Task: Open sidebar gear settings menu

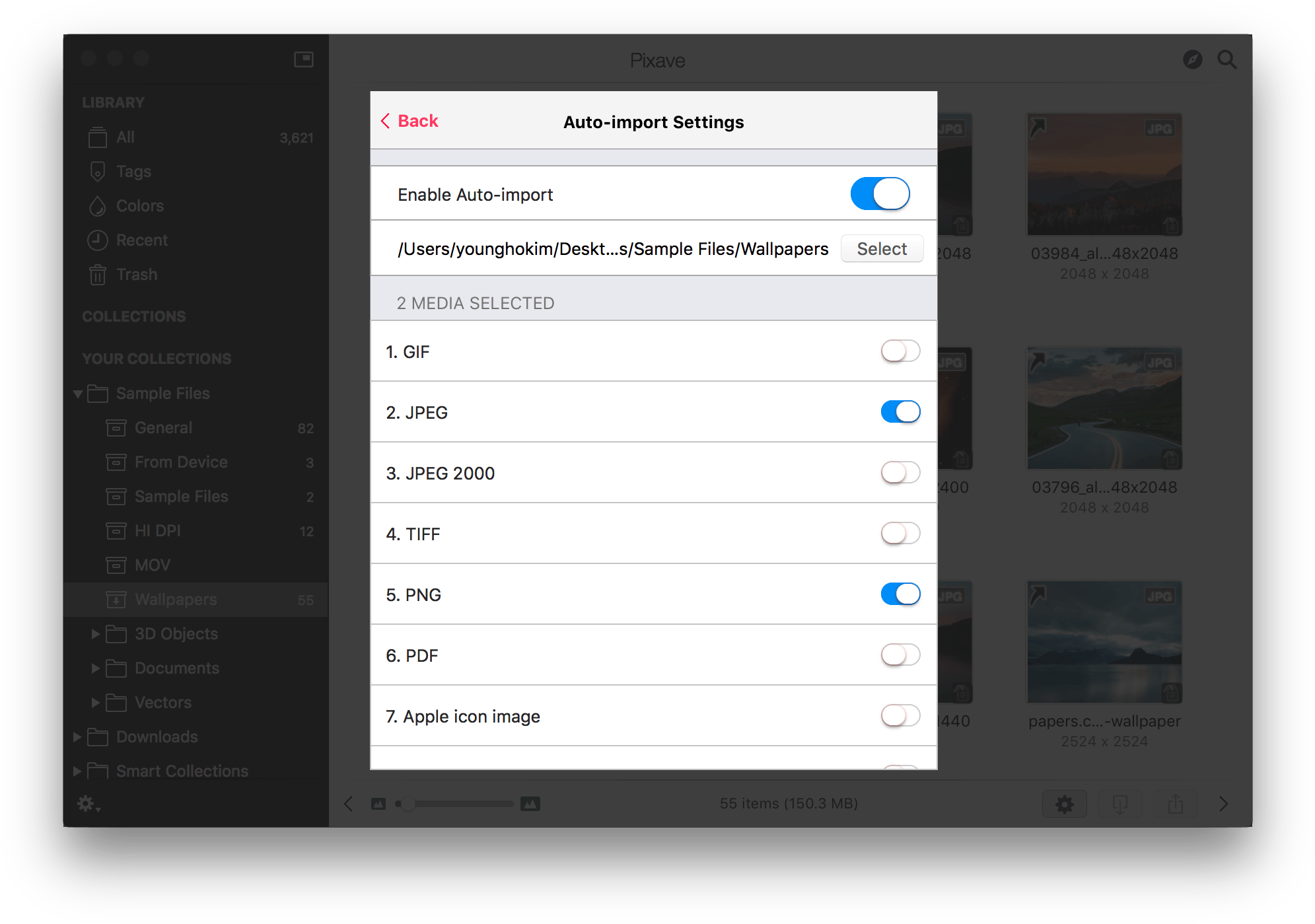Action: (x=89, y=804)
